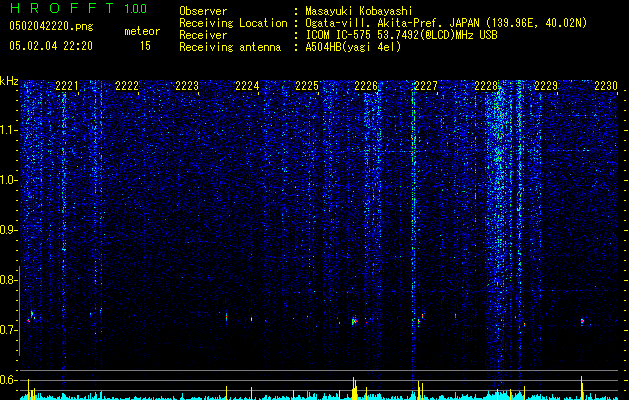The width and height of the screenshot is (629, 400).
Task: Click the meteor count value 15
Action: pos(145,46)
